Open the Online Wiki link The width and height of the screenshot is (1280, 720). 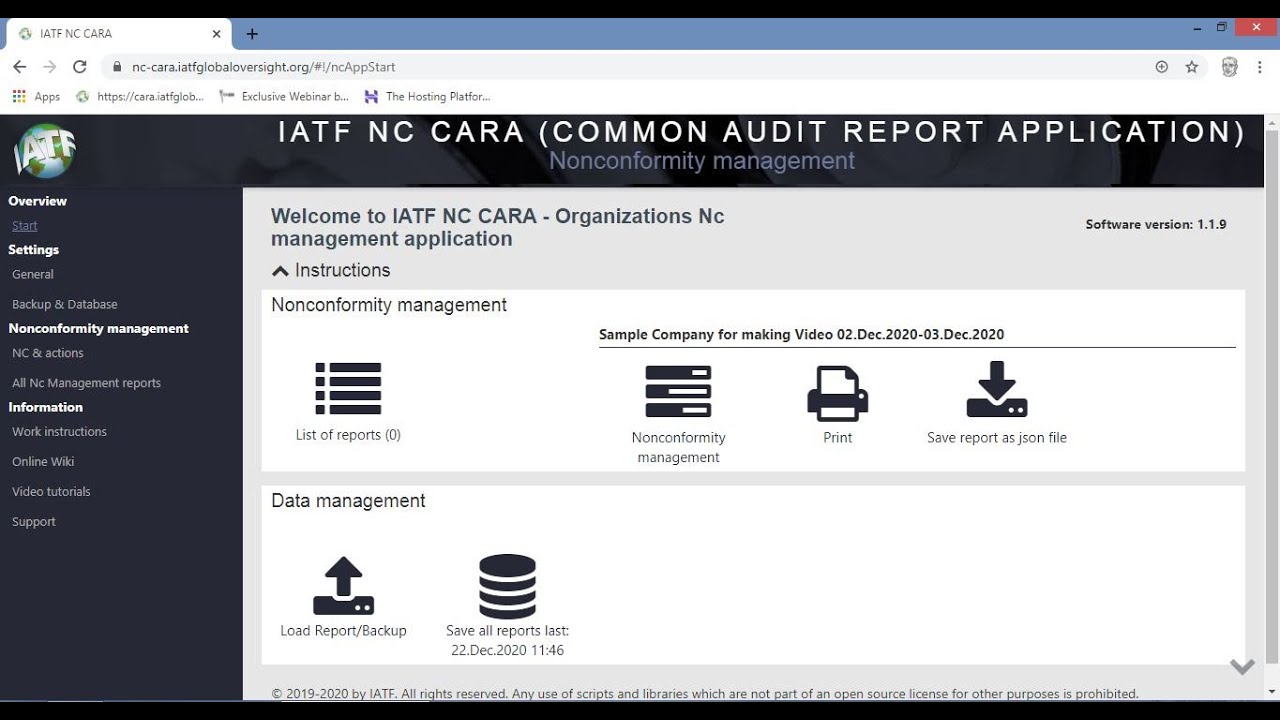[43, 462]
